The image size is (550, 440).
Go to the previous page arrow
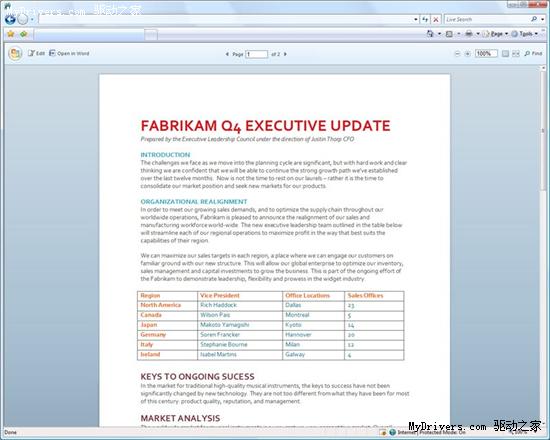(x=227, y=54)
